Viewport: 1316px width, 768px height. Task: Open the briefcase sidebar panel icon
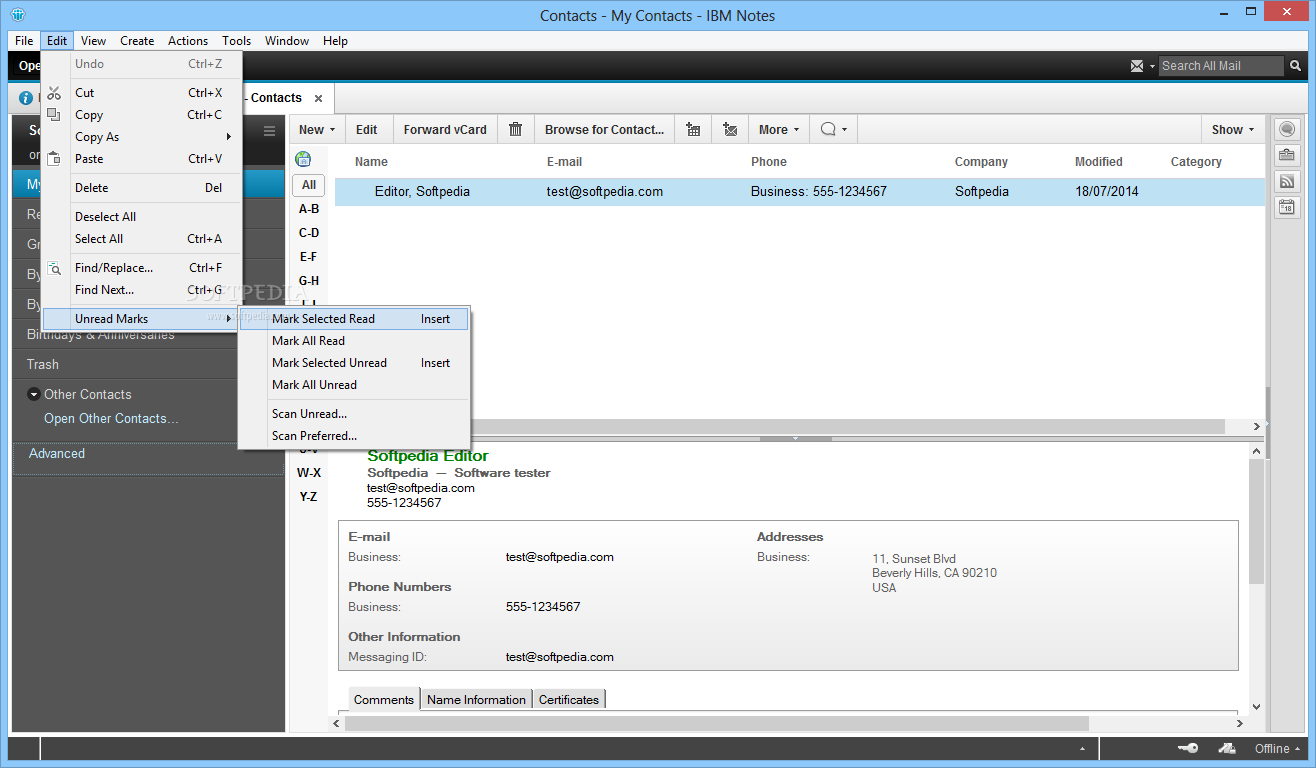1286,155
